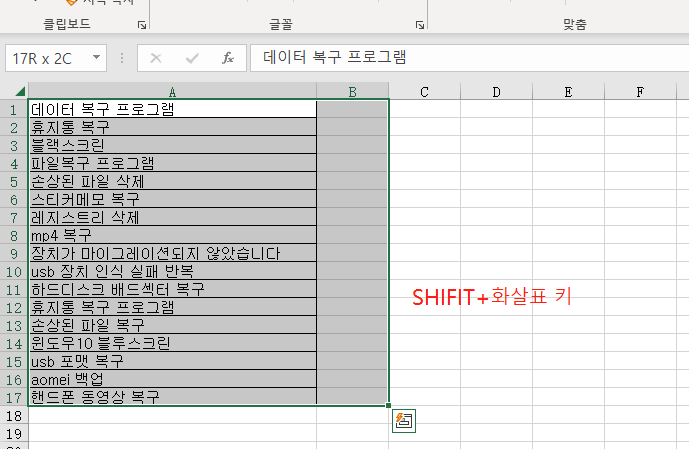The height and width of the screenshot is (449, 689).
Task: Open the Clipboard group dialog launcher
Action: pos(141,25)
